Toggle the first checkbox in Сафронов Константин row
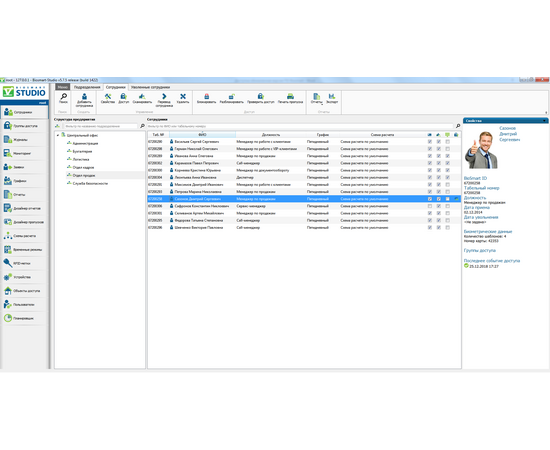 430,206
